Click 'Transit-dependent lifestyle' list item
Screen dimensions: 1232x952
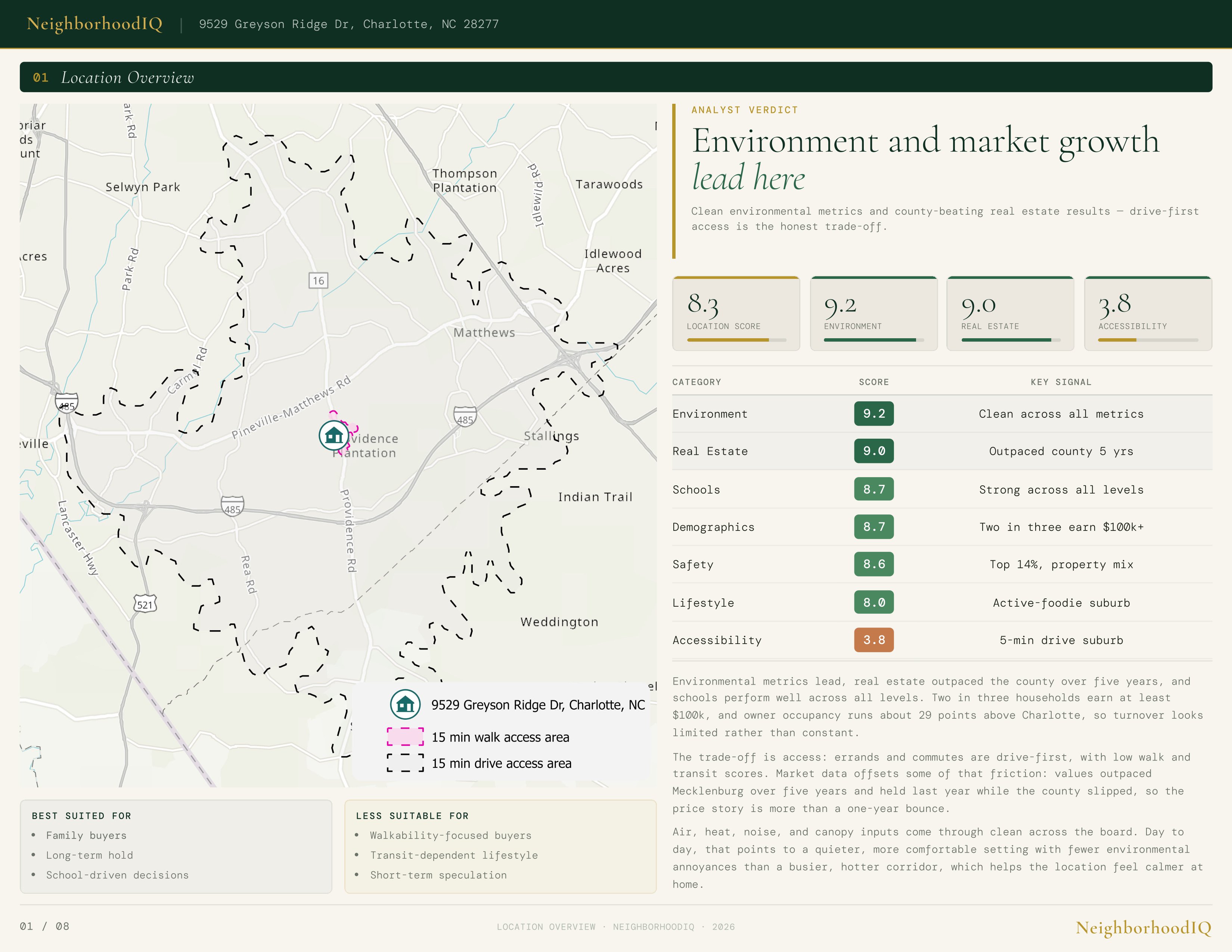click(454, 855)
